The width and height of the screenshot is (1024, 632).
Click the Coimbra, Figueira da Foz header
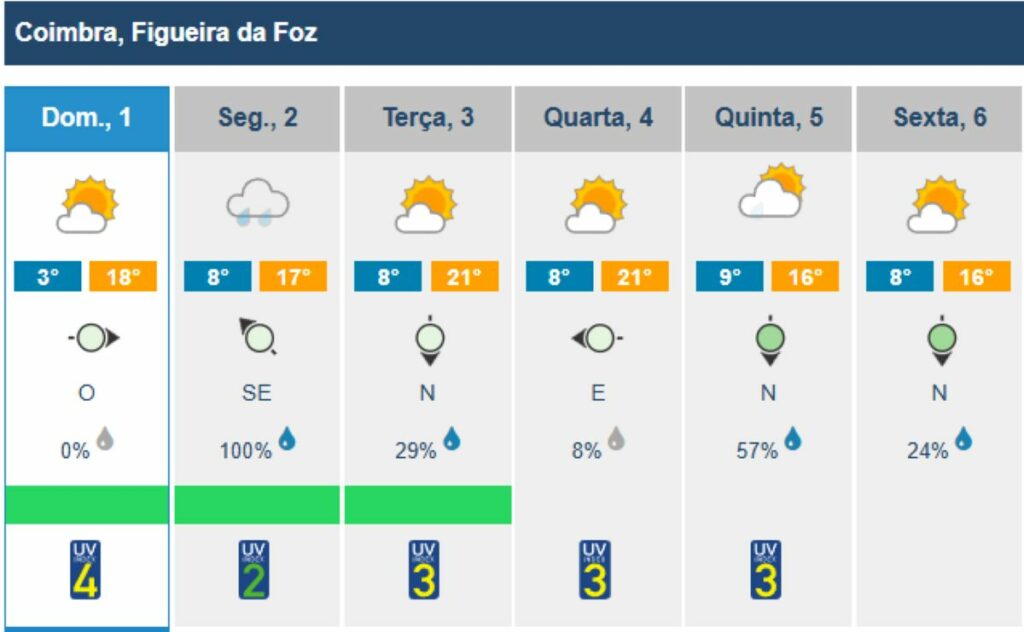pyautogui.click(x=167, y=33)
